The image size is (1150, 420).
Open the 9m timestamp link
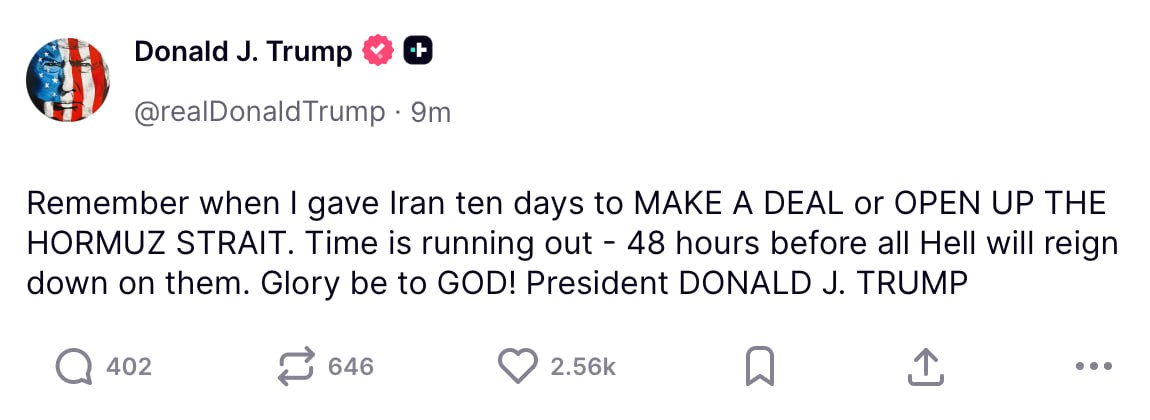coord(431,113)
